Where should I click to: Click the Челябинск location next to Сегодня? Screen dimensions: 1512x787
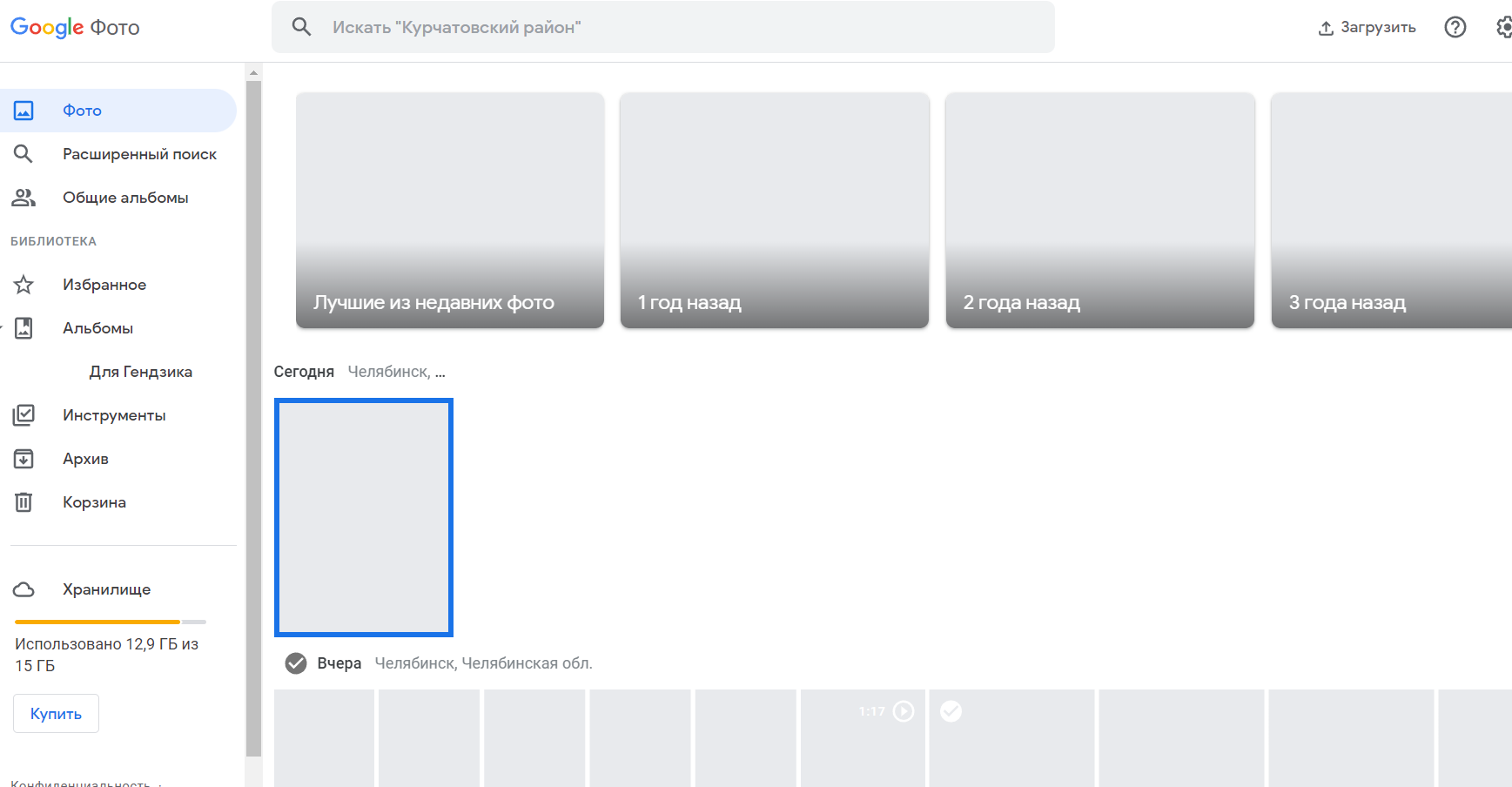point(396,372)
